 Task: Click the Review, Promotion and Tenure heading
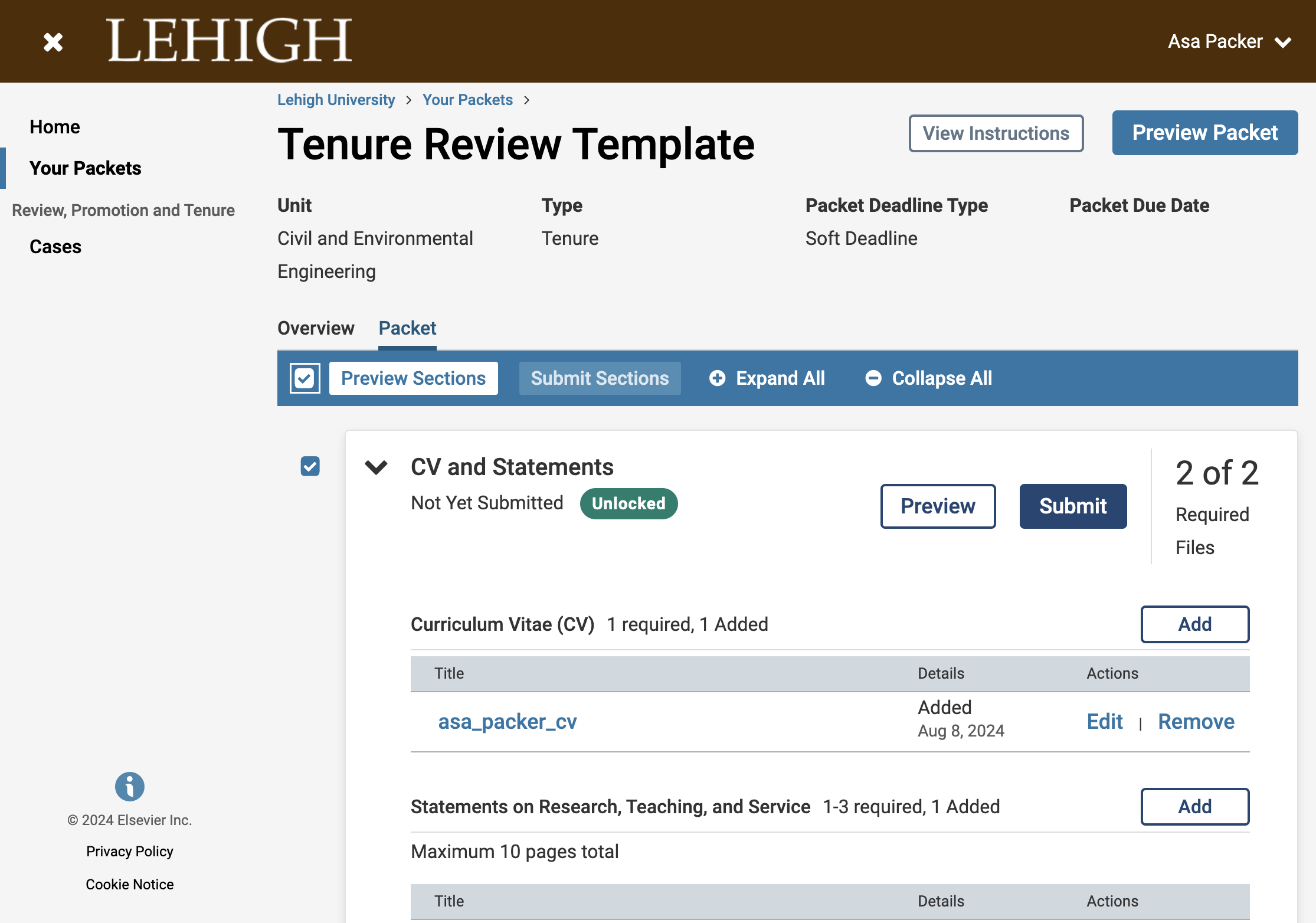click(123, 210)
